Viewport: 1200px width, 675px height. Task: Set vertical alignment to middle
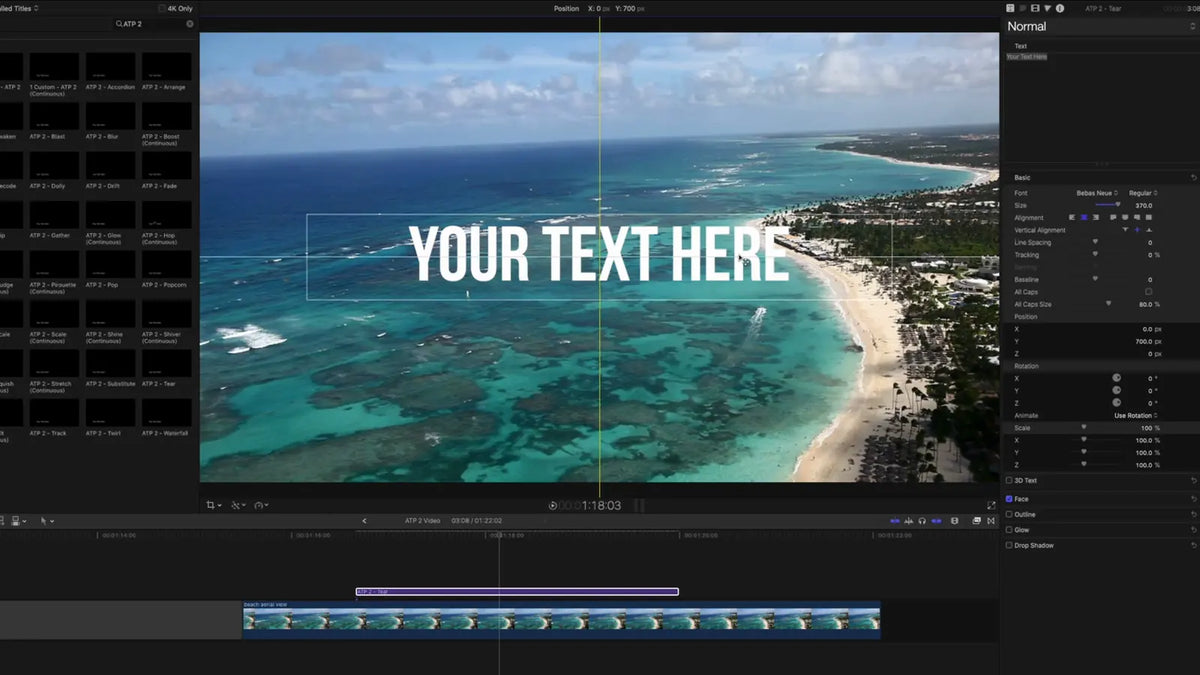click(x=1137, y=230)
